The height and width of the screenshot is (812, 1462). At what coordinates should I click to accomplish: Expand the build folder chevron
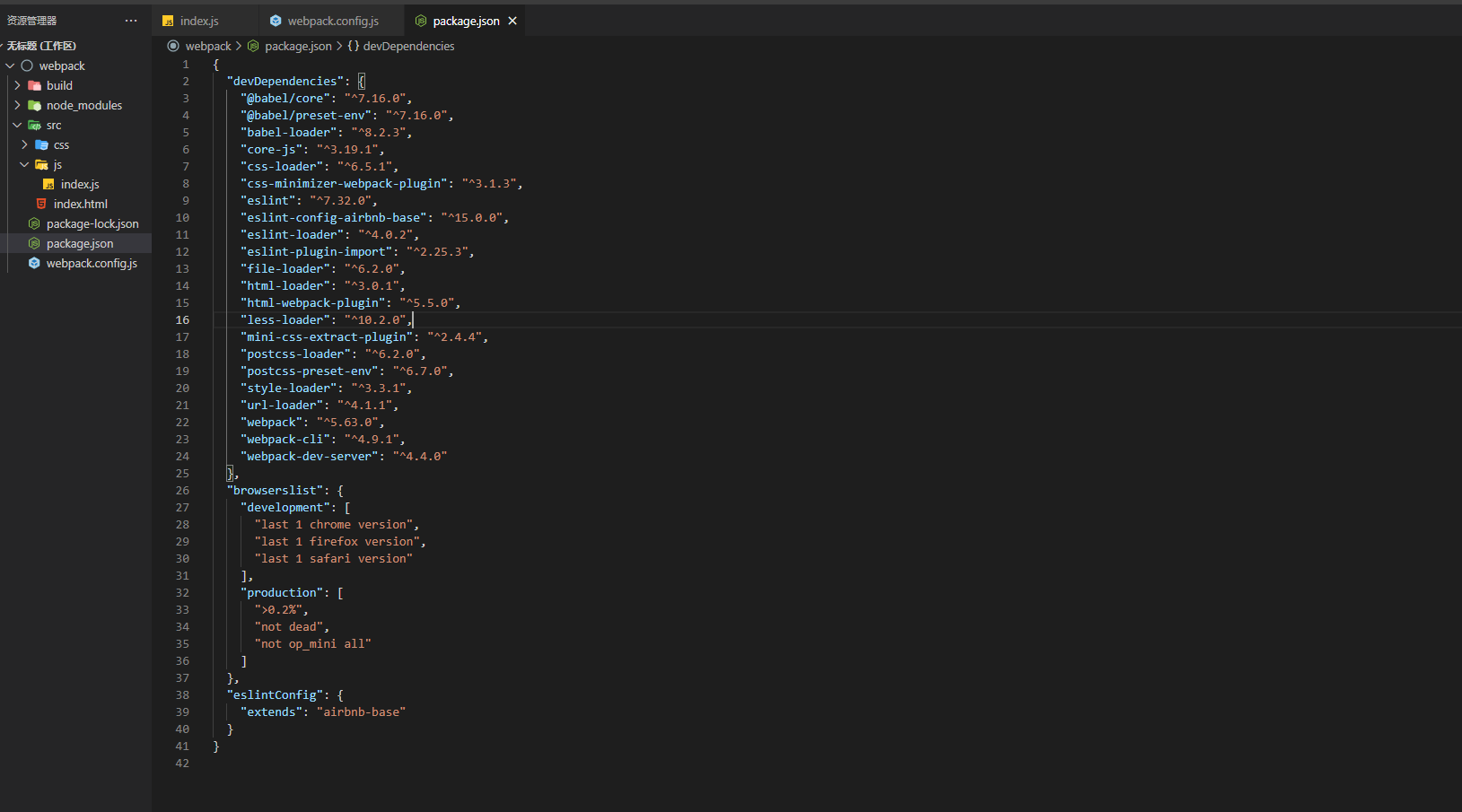tap(17, 85)
